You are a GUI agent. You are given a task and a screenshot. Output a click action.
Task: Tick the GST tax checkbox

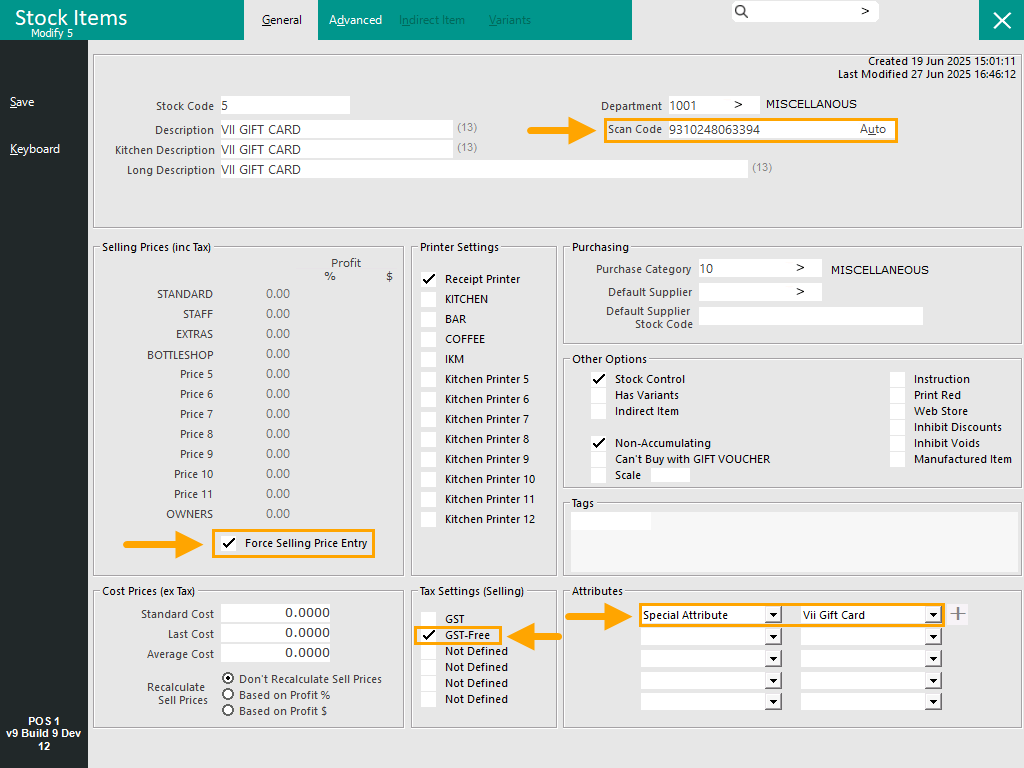pyautogui.click(x=429, y=619)
